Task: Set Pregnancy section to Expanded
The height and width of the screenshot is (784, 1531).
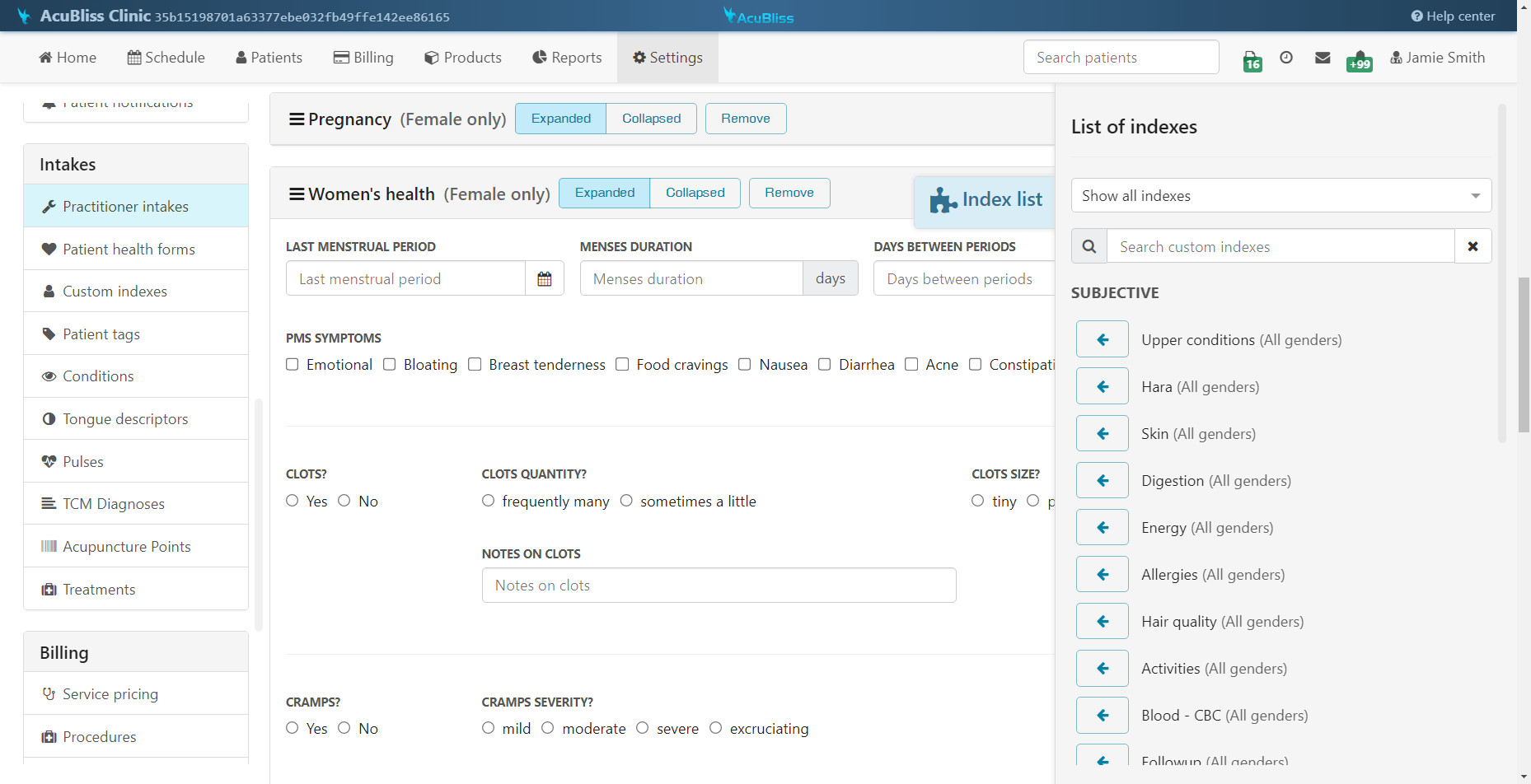Action: tap(561, 119)
